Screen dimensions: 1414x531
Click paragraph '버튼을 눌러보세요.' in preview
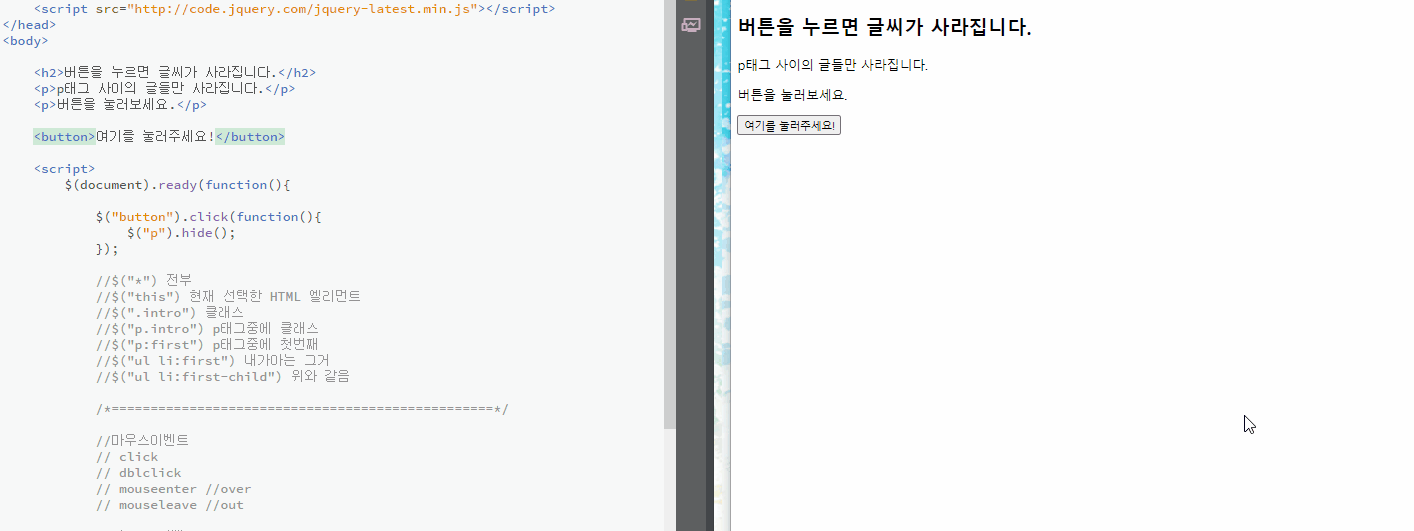(793, 95)
